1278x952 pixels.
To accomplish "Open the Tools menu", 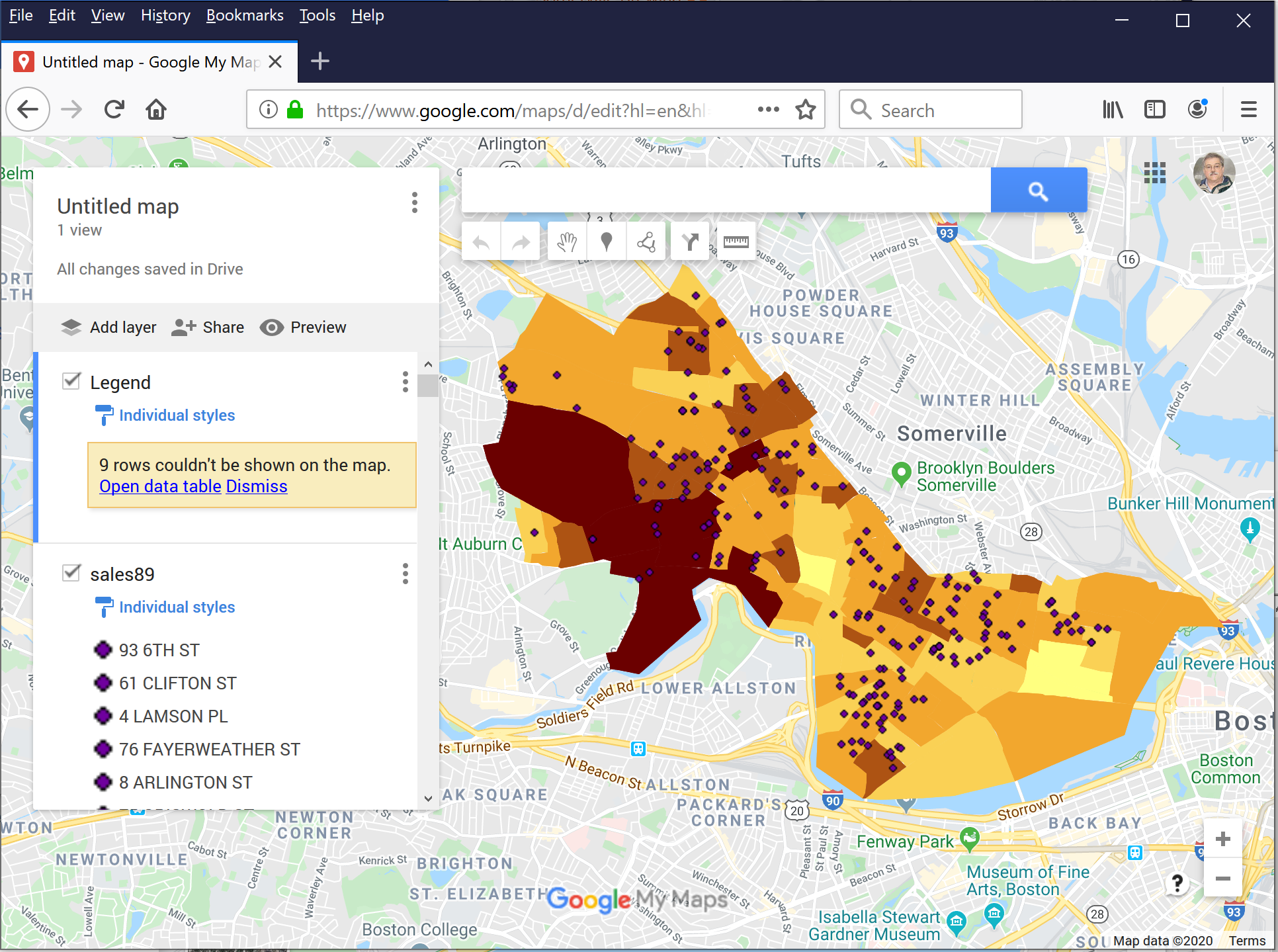I will coord(317,15).
